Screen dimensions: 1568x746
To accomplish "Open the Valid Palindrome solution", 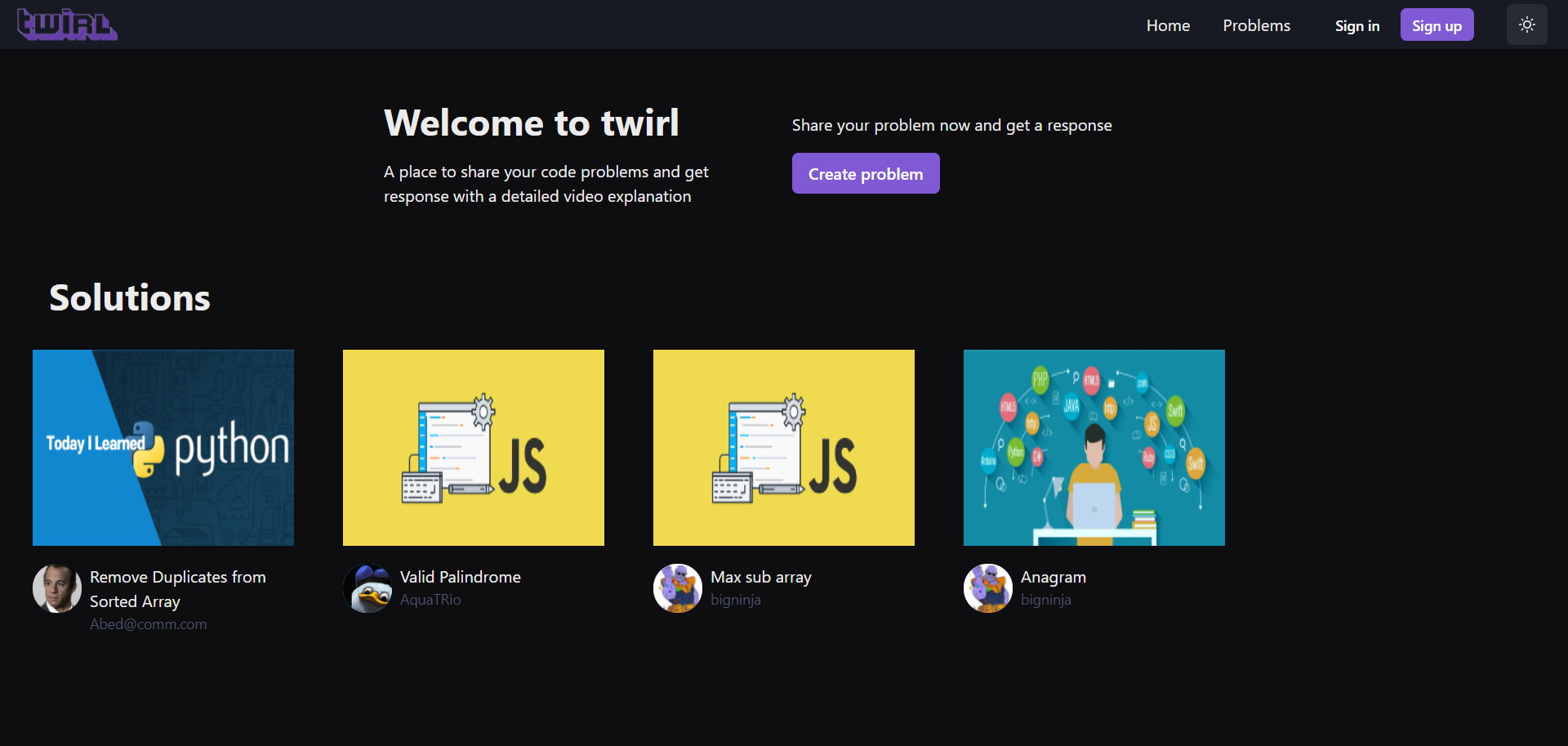I will click(x=460, y=576).
